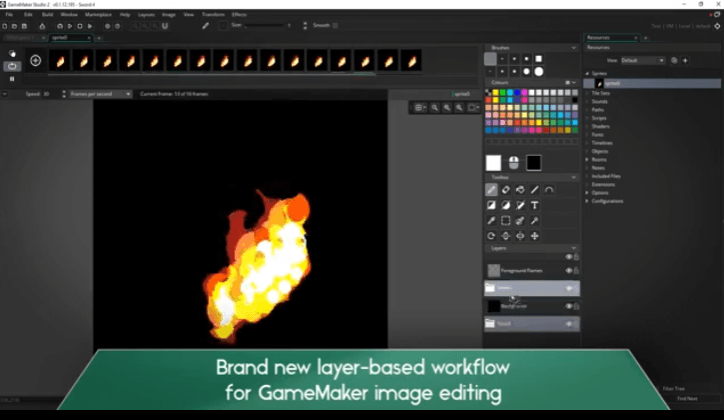
Task: Select the sprite0 item in Resources tree
Action: (x=652, y=84)
